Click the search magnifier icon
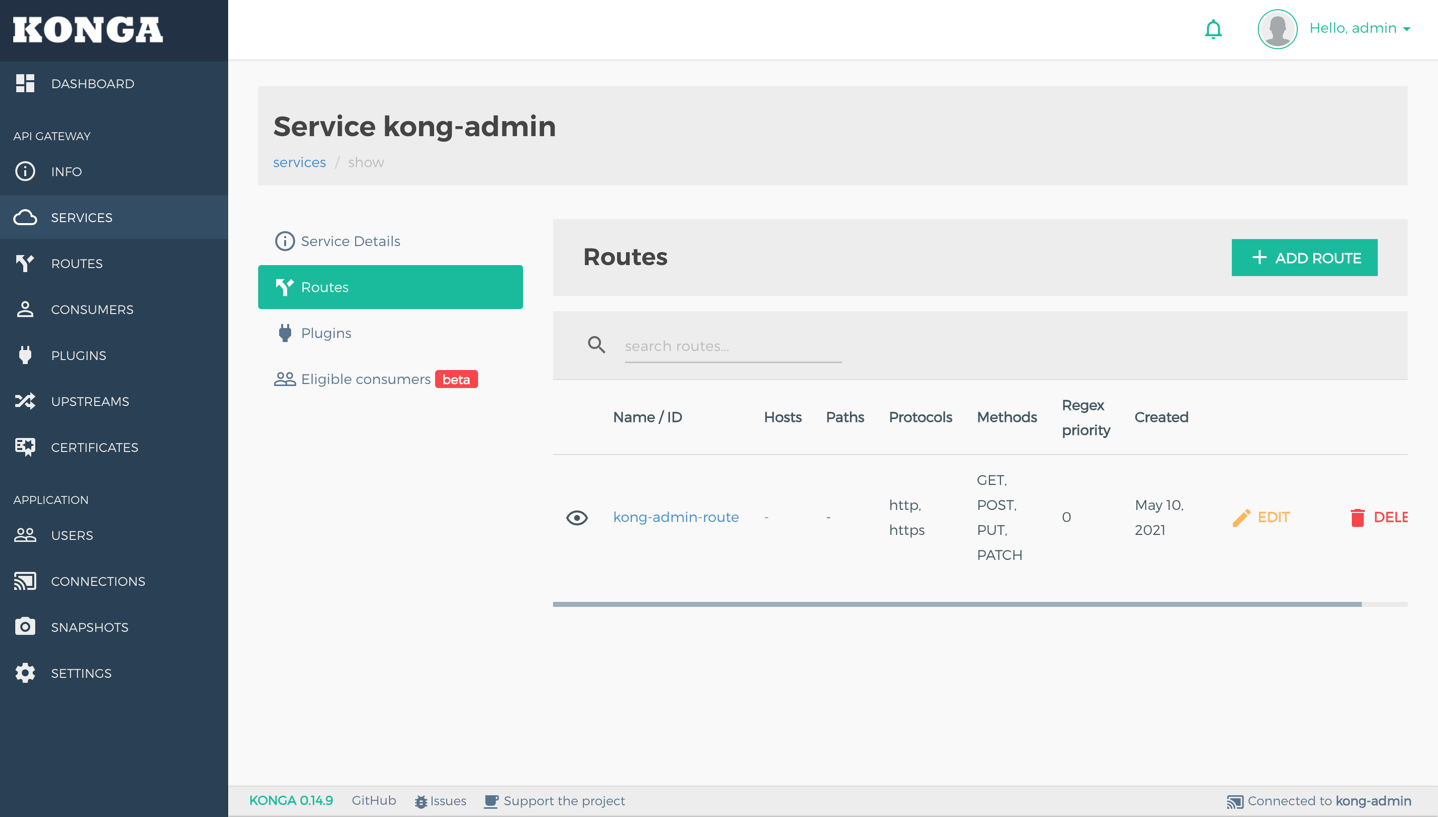This screenshot has width=1438, height=817. (x=596, y=345)
